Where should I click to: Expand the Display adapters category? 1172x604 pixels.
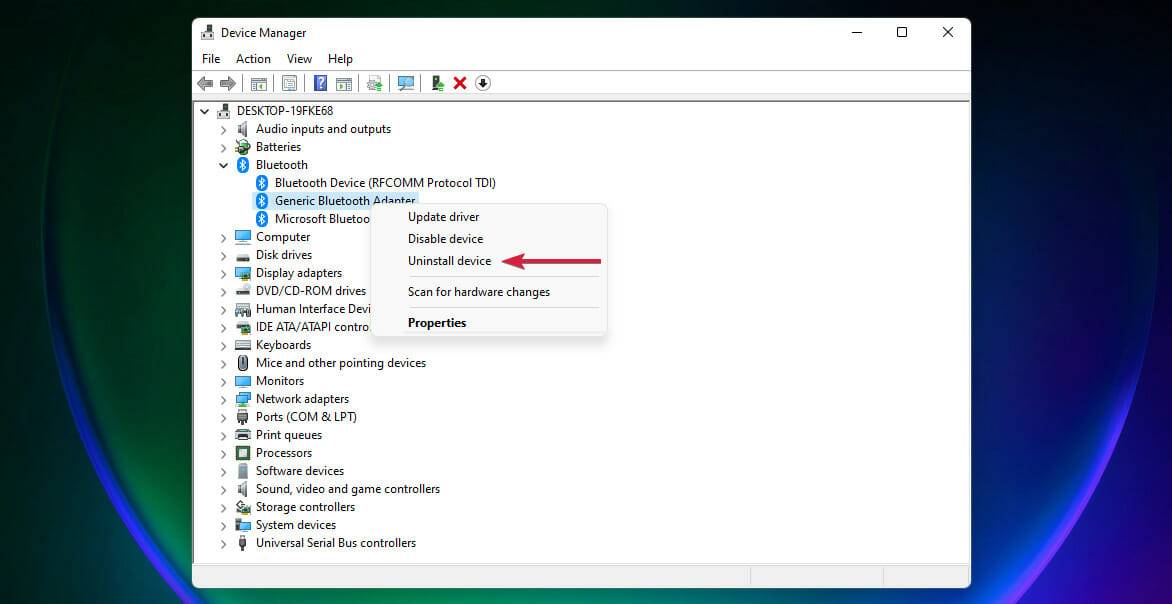223,273
